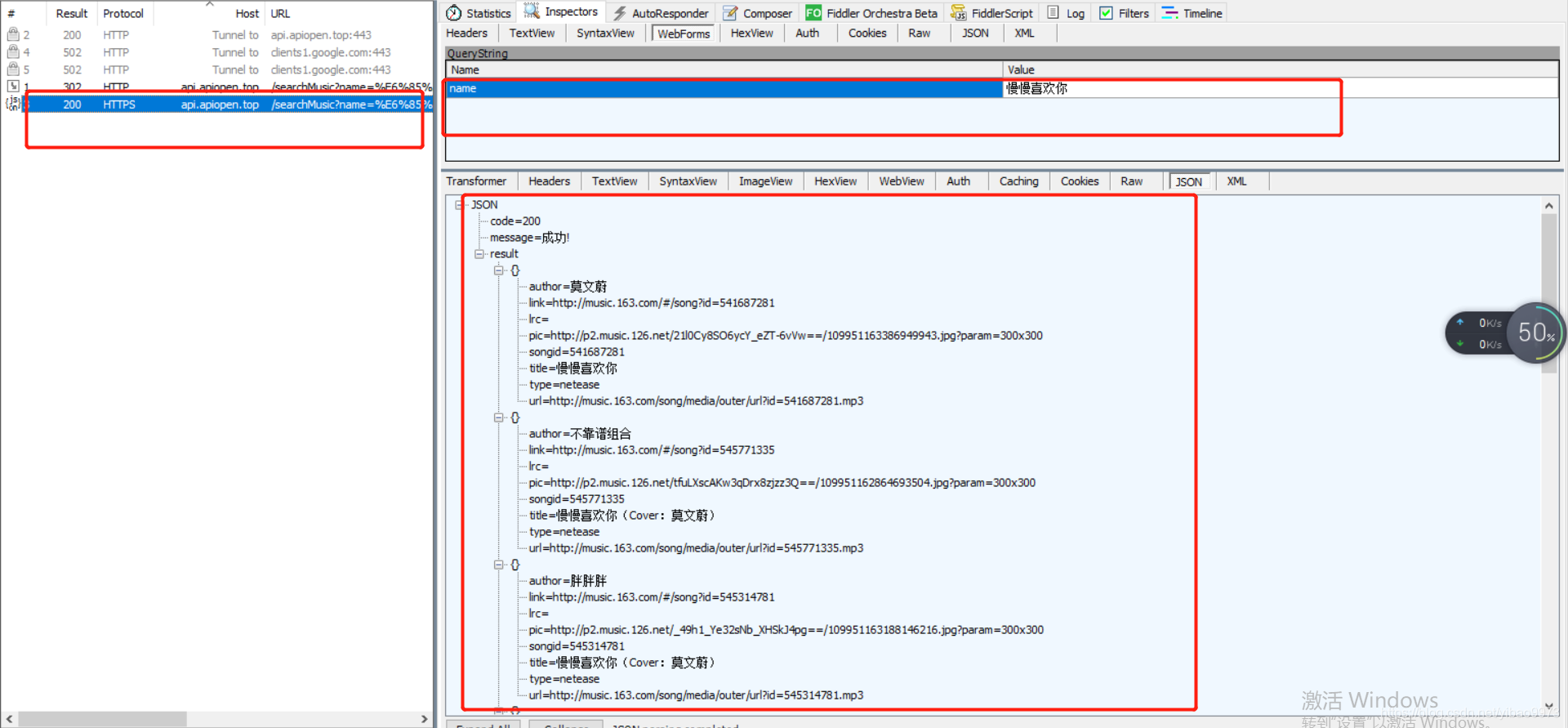Select request Headers inspector tab
Screen dimensions: 1568x728
tap(466, 33)
